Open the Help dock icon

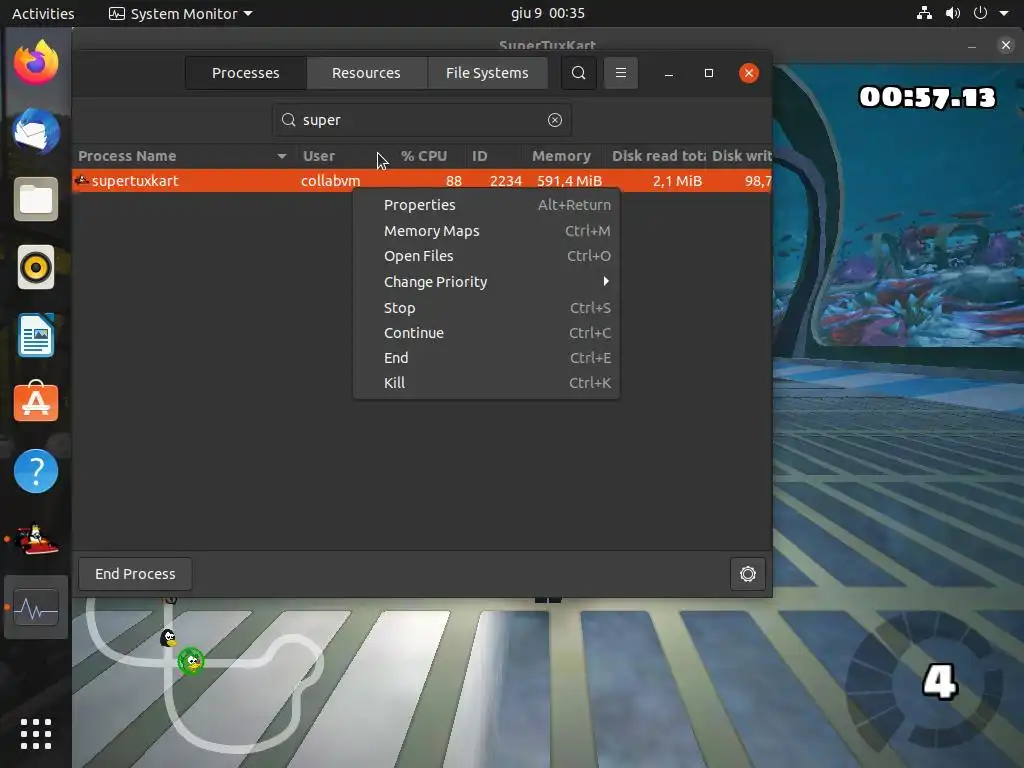(x=36, y=471)
